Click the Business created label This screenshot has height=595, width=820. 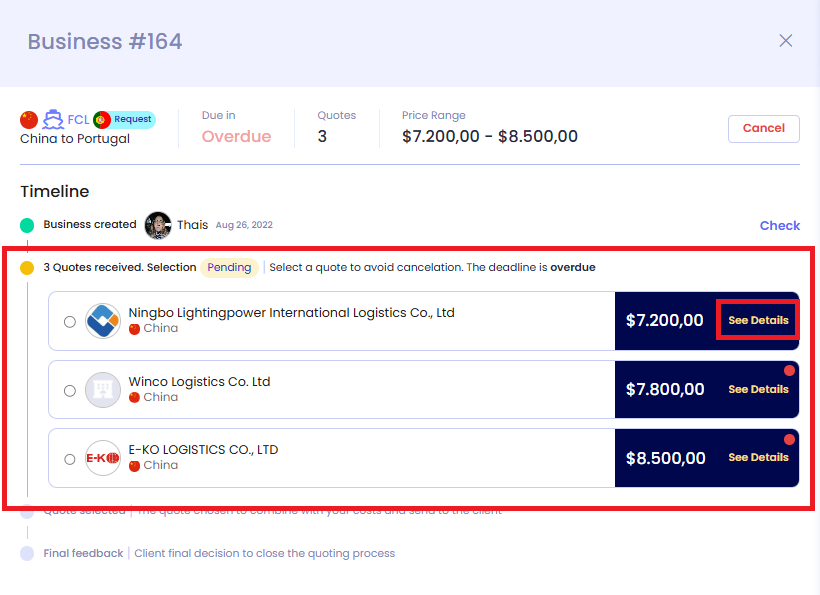click(x=90, y=224)
